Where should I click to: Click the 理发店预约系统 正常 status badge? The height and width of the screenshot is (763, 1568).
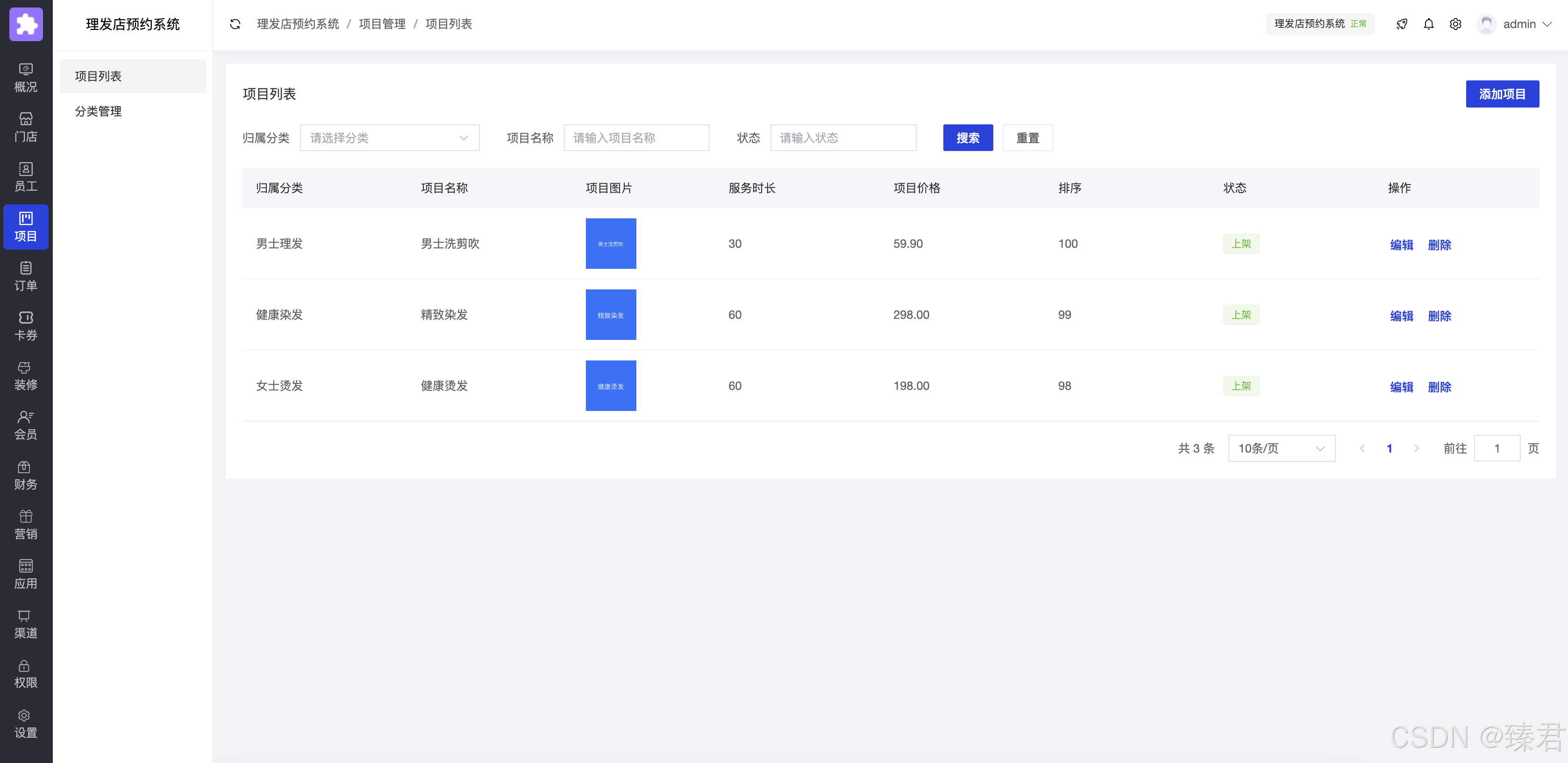pyautogui.click(x=1320, y=24)
